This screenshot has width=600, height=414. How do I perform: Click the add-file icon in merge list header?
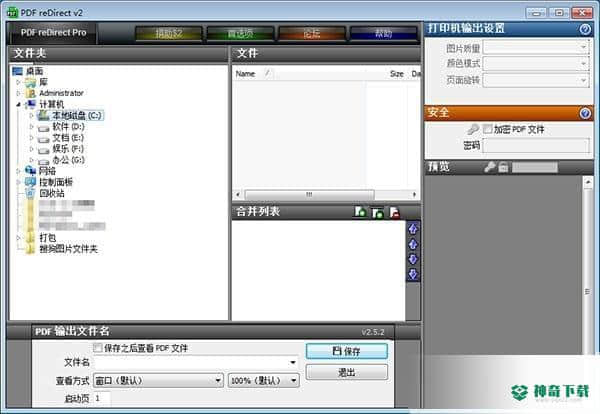[360, 212]
